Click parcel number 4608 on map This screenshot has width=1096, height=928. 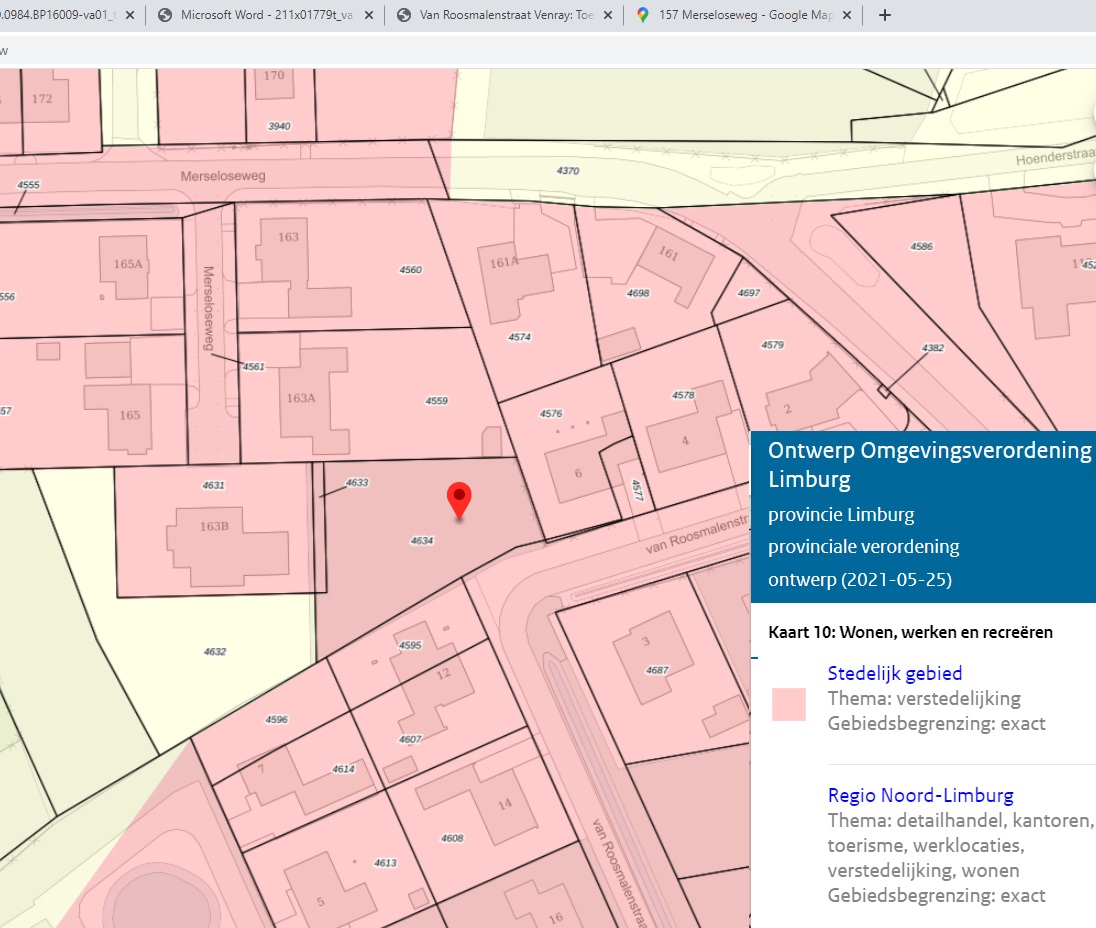click(x=452, y=838)
